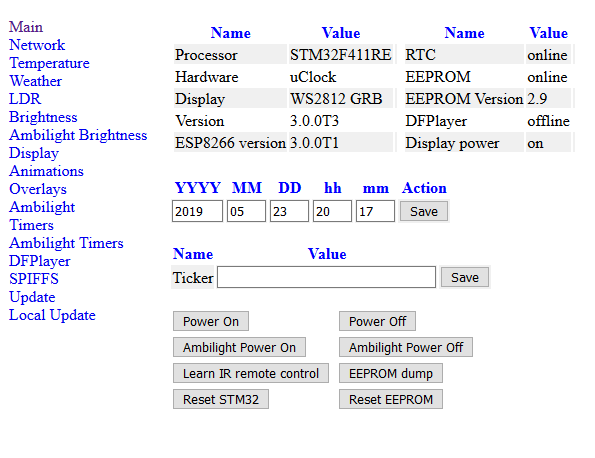Click the Ticker text input field
595x458 pixels.
click(x=326, y=277)
